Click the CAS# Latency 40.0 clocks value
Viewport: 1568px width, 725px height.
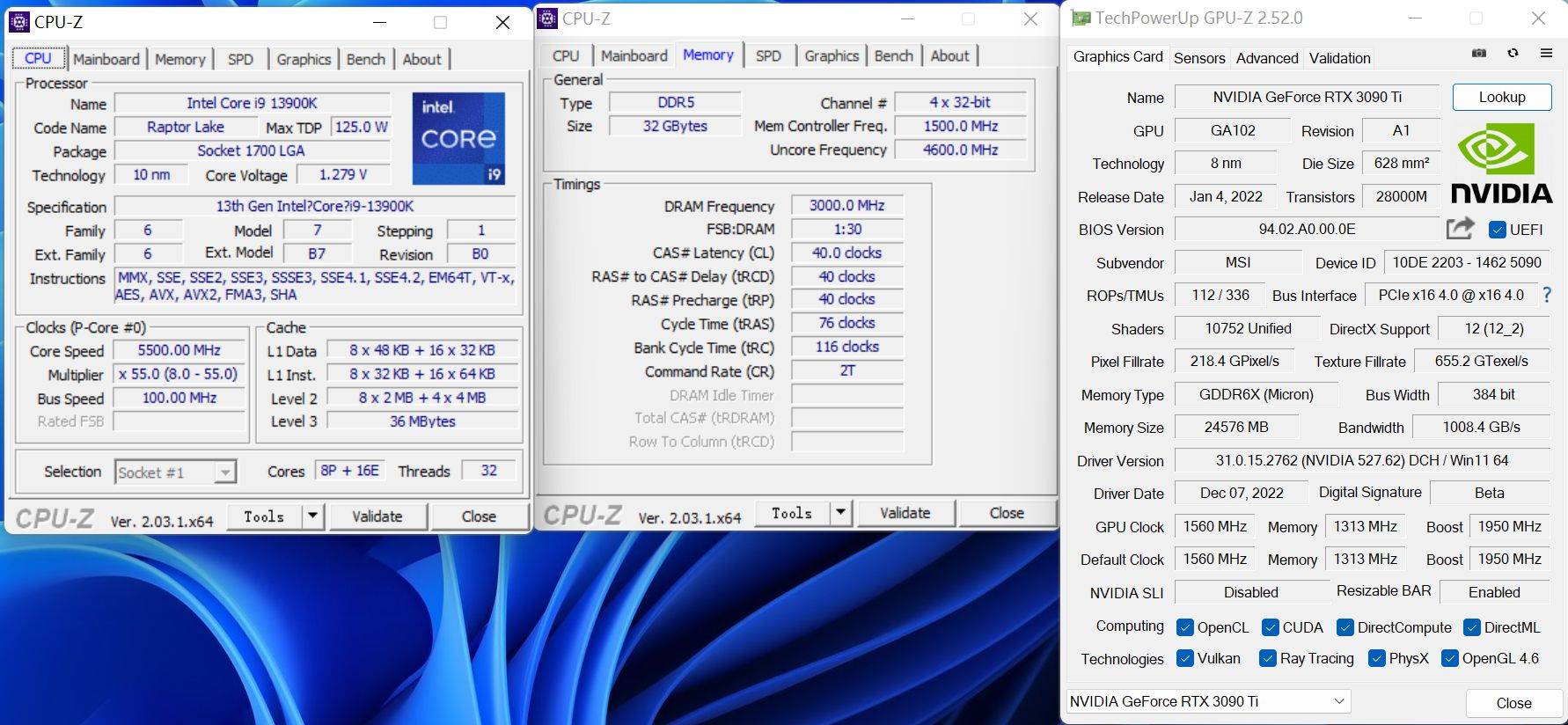point(847,253)
